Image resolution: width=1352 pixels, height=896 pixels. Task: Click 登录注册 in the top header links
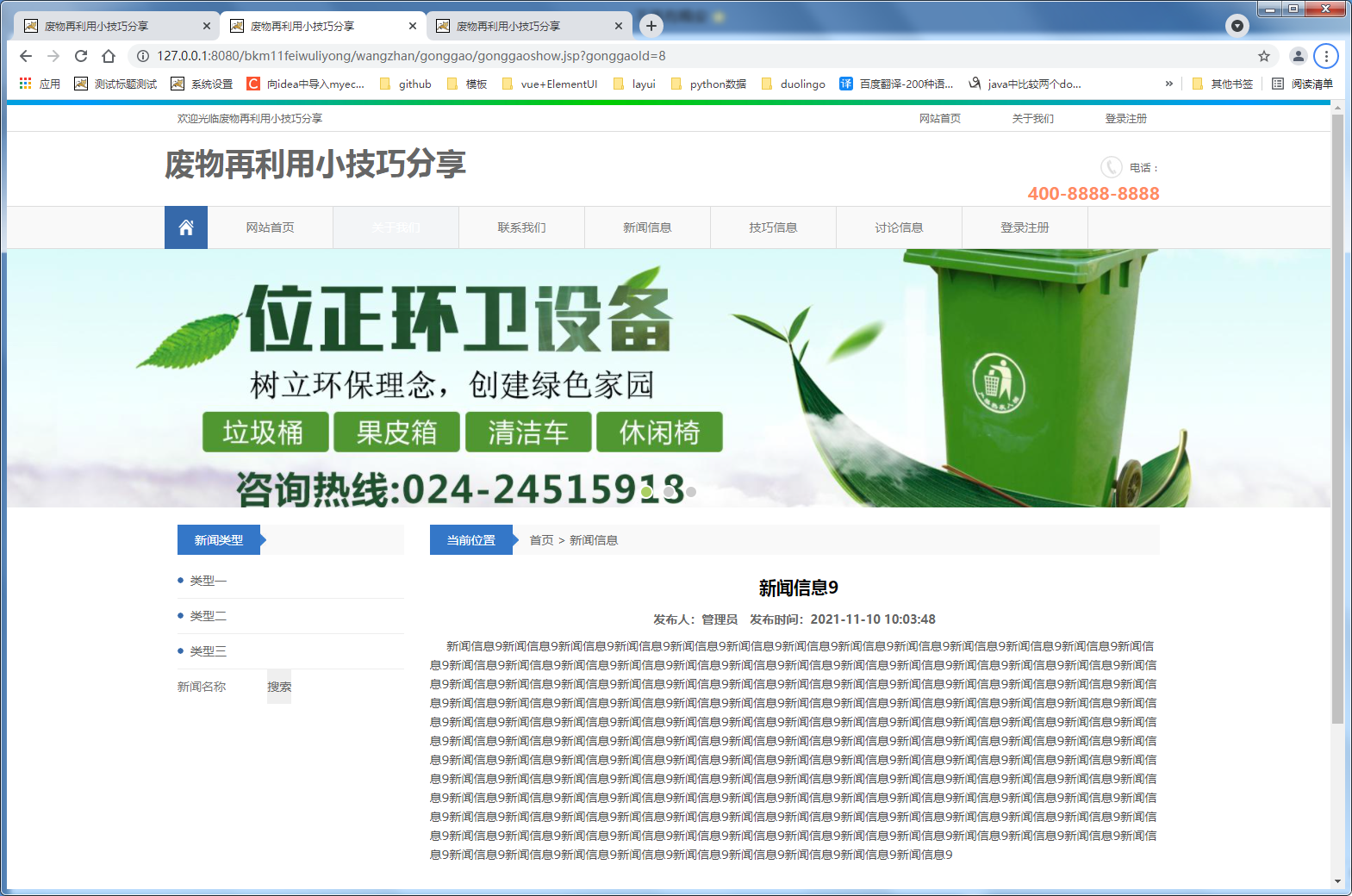pos(1125,118)
